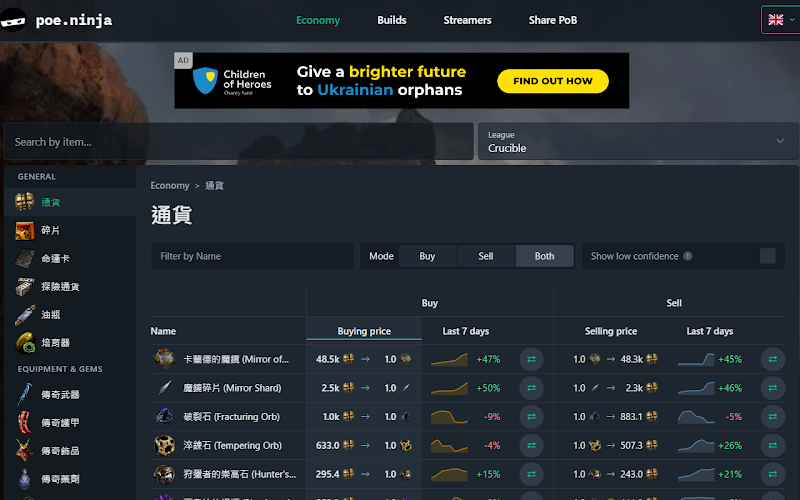
Task: Open the 油瓶 oils icon
Action: 24,315
